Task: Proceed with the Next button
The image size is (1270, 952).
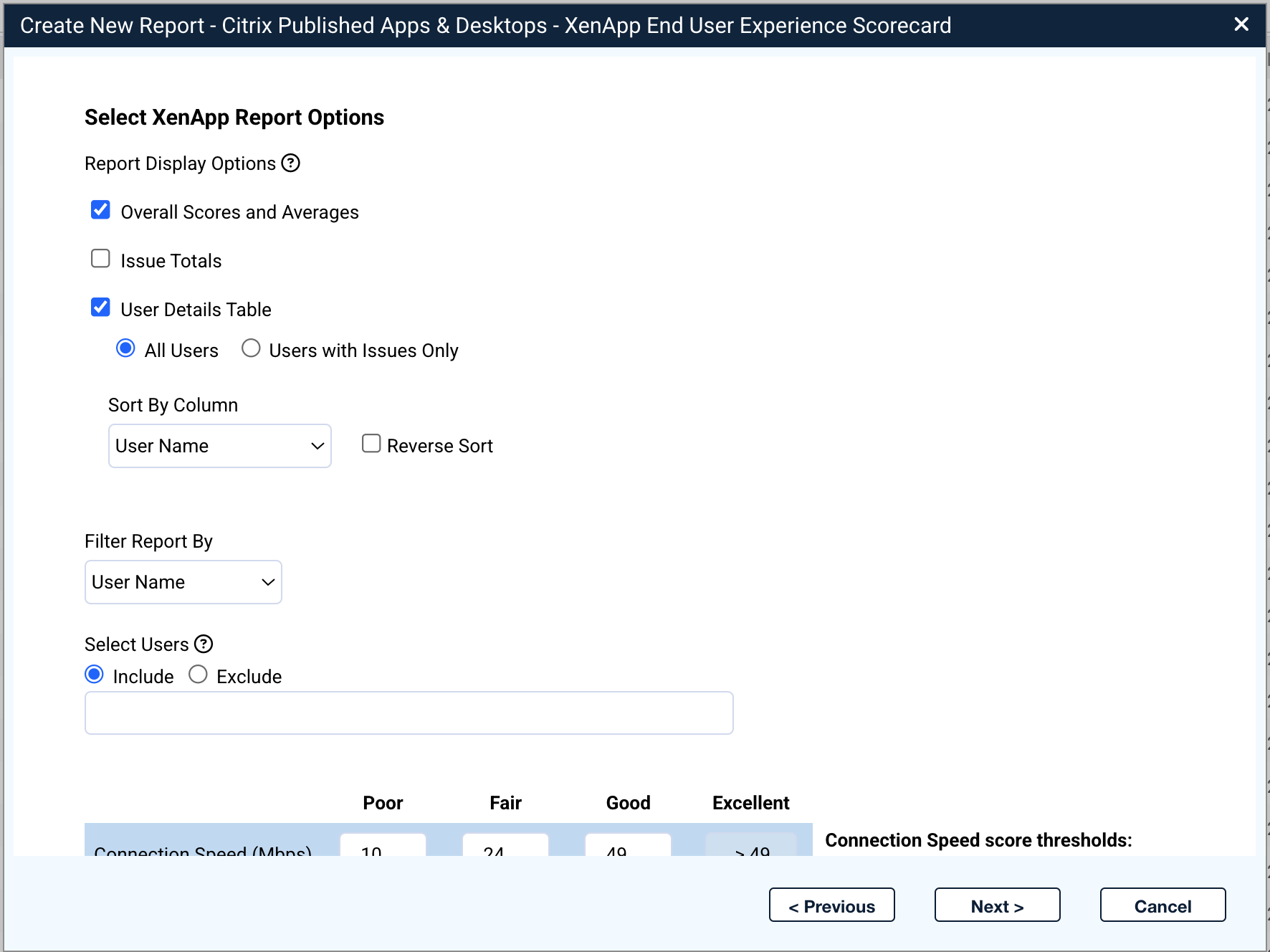Action: point(998,905)
